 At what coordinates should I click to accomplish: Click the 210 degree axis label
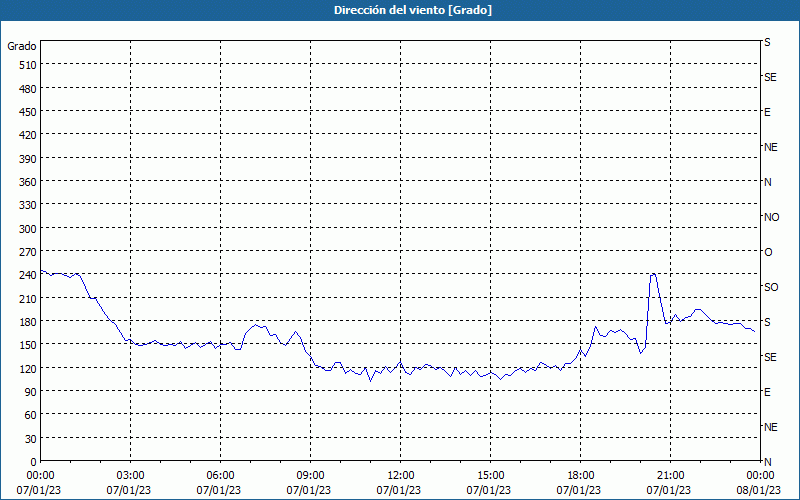(28, 298)
